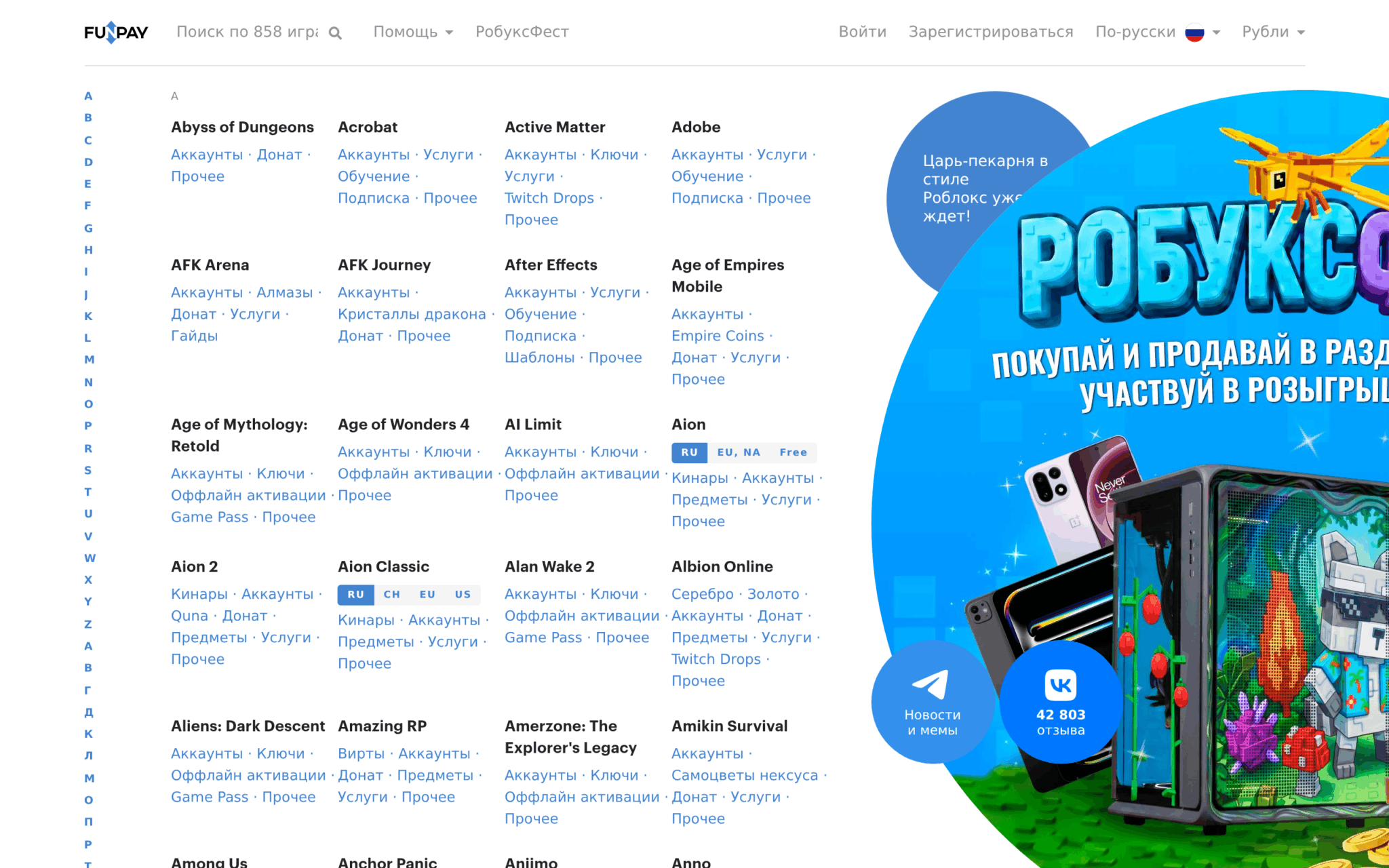This screenshot has width=1389, height=868.
Task: Open the Telegram news and memes circle
Action: (x=933, y=702)
